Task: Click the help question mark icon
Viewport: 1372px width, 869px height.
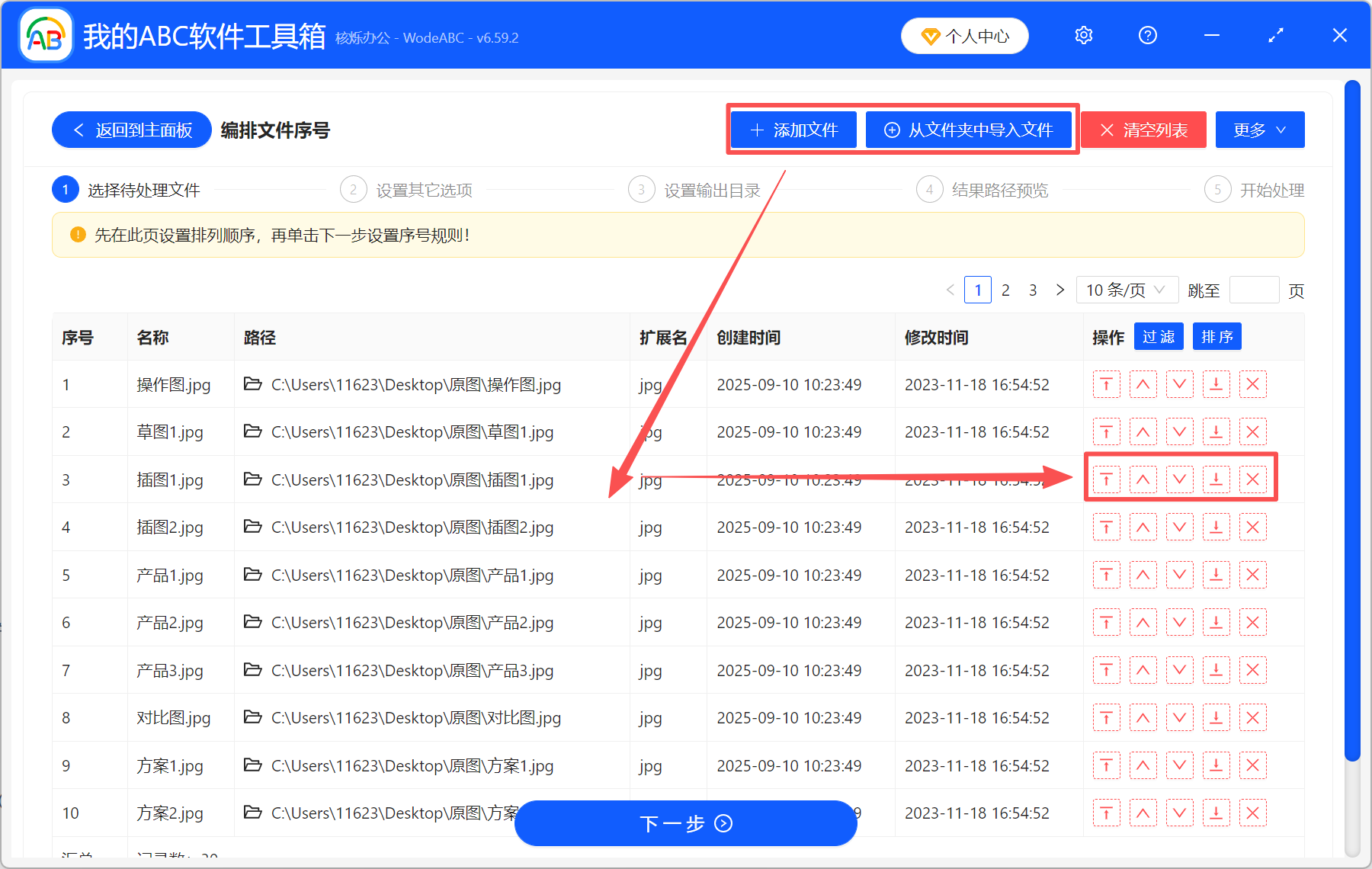Action: [1147, 36]
